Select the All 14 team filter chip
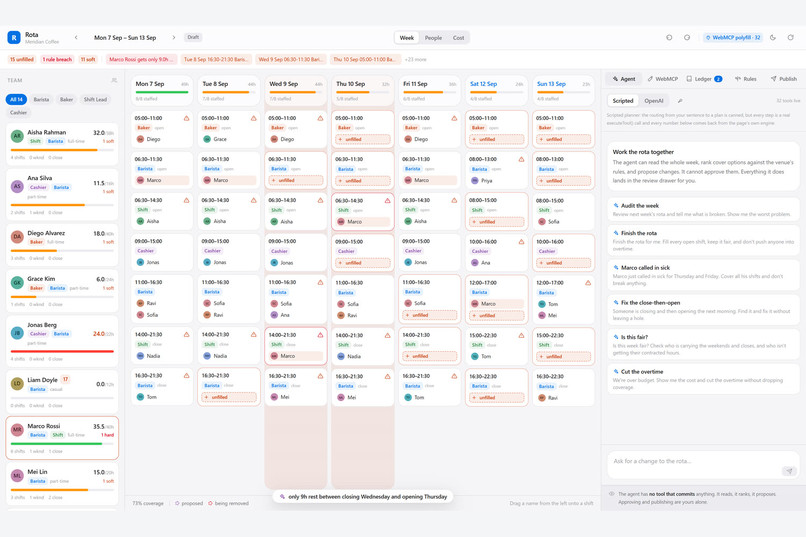Viewport: 806px width, 537px height. (16, 99)
